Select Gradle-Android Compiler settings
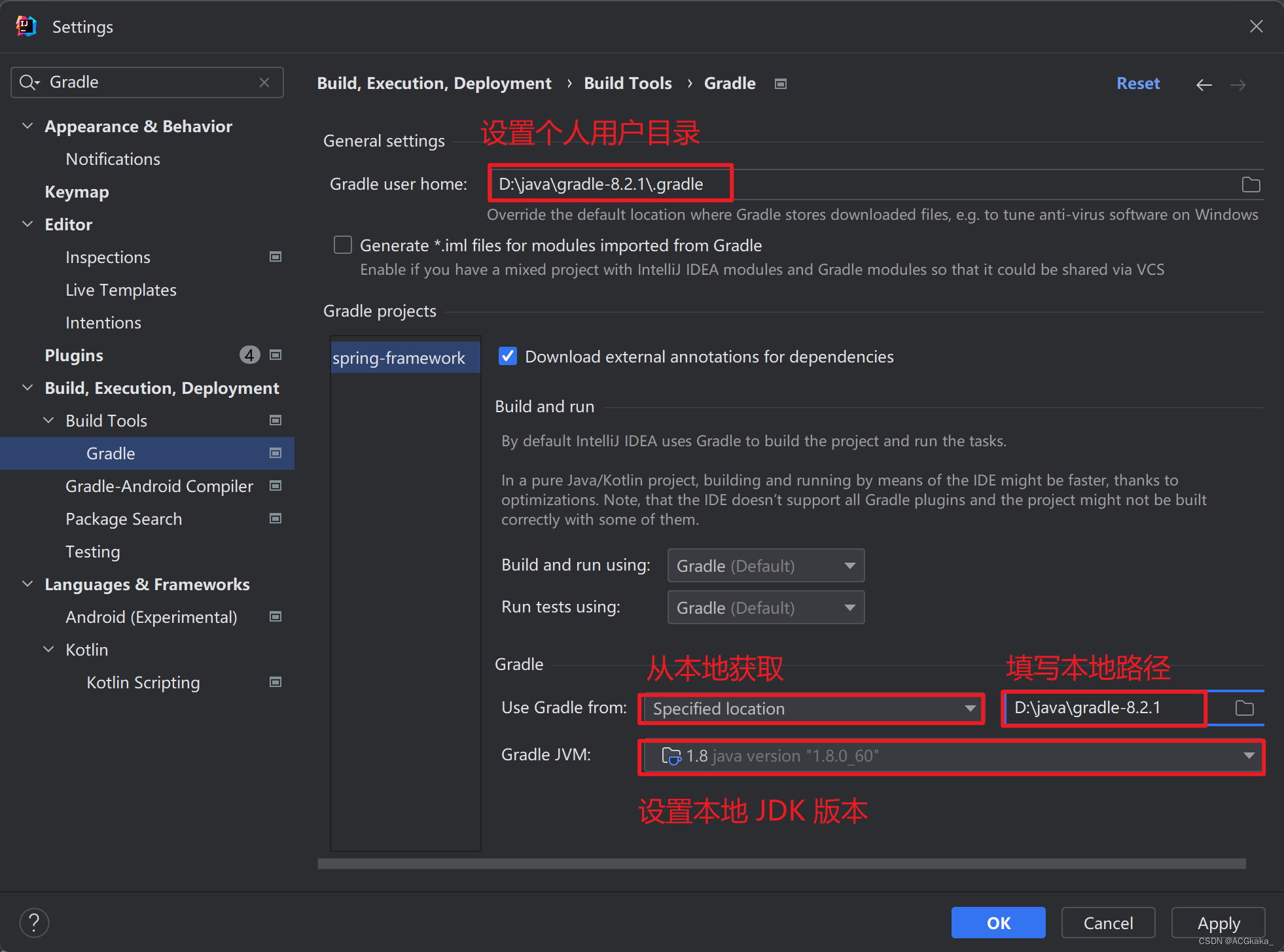Viewport: 1284px width, 952px height. tap(159, 486)
